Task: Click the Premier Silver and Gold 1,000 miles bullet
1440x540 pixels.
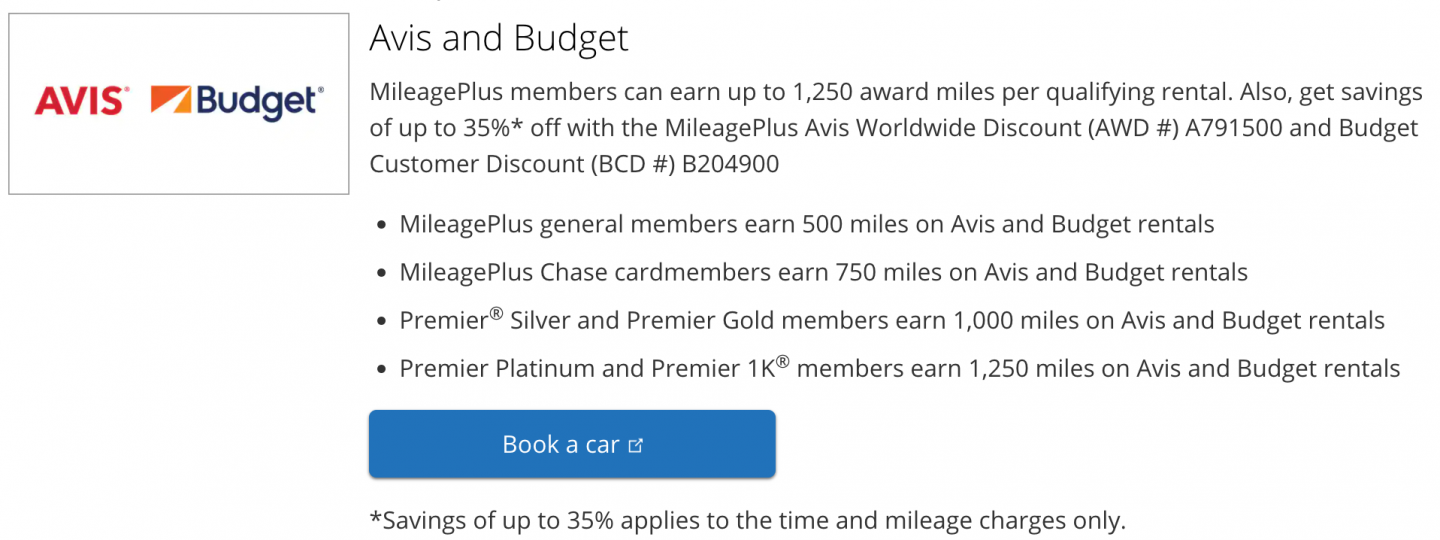Action: click(891, 321)
